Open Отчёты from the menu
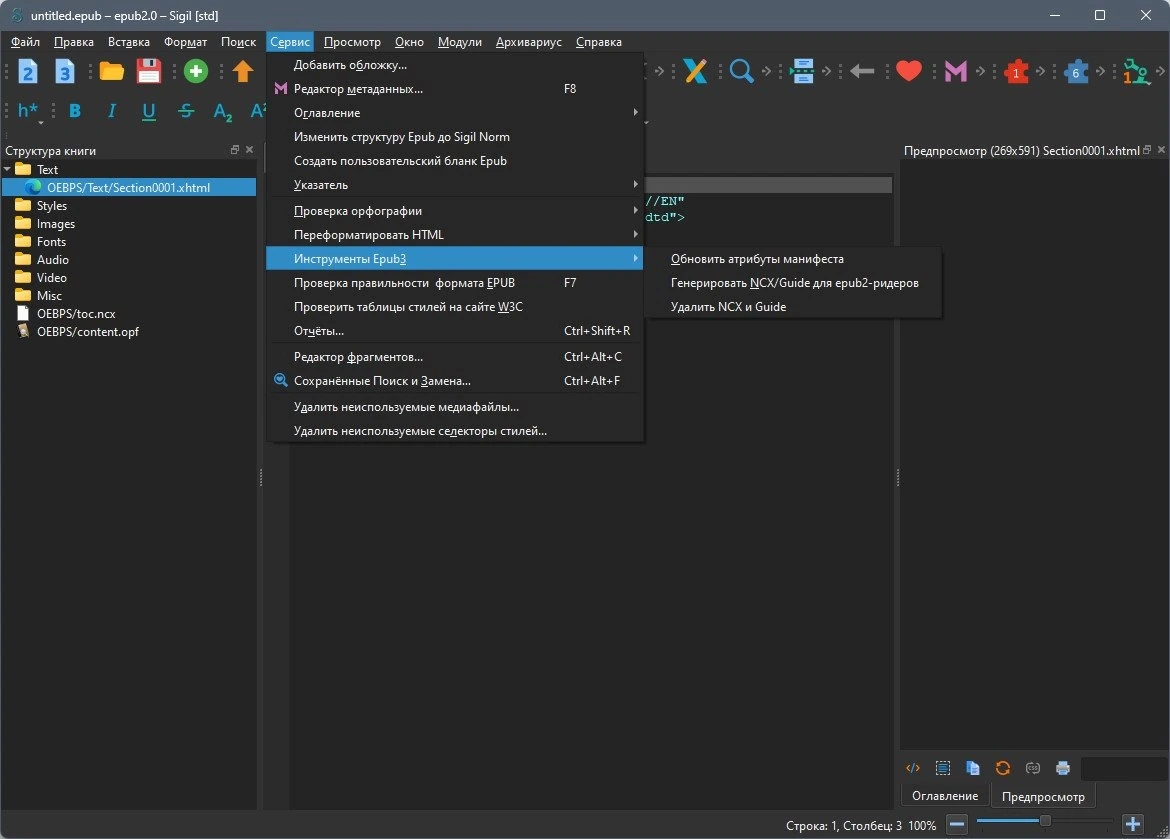The image size is (1170, 839). (x=455, y=331)
